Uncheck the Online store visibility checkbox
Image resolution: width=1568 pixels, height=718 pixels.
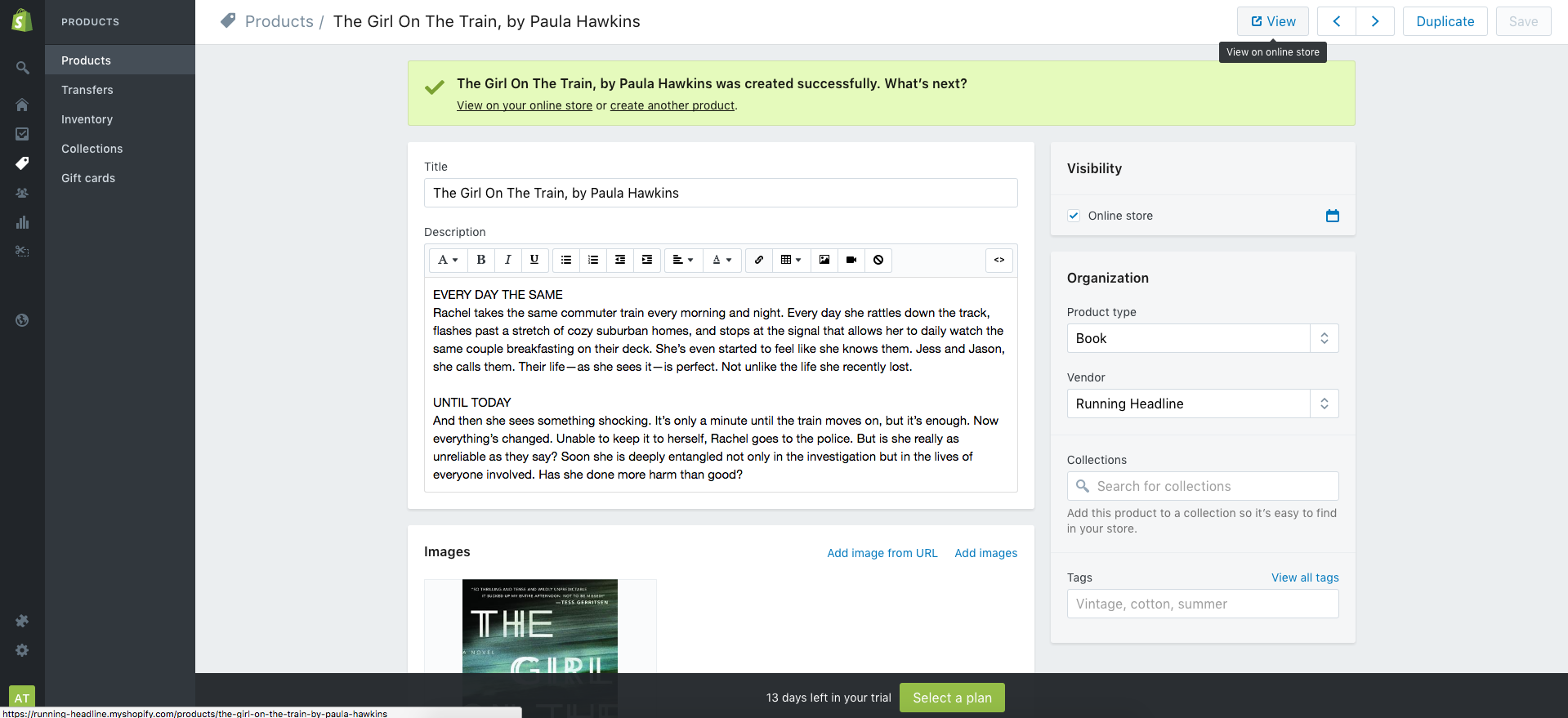pyautogui.click(x=1074, y=216)
